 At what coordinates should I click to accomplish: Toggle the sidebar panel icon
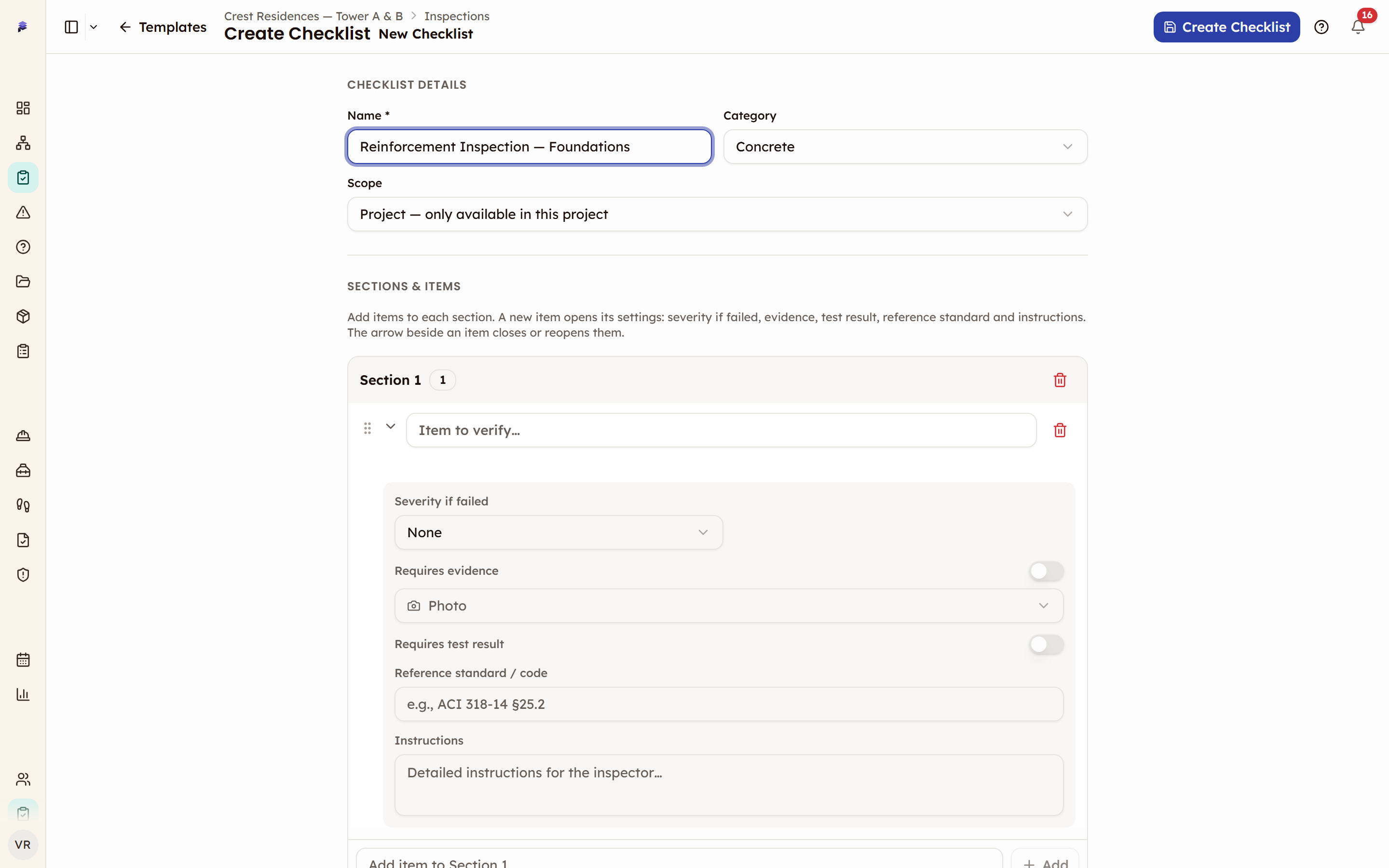(x=71, y=27)
